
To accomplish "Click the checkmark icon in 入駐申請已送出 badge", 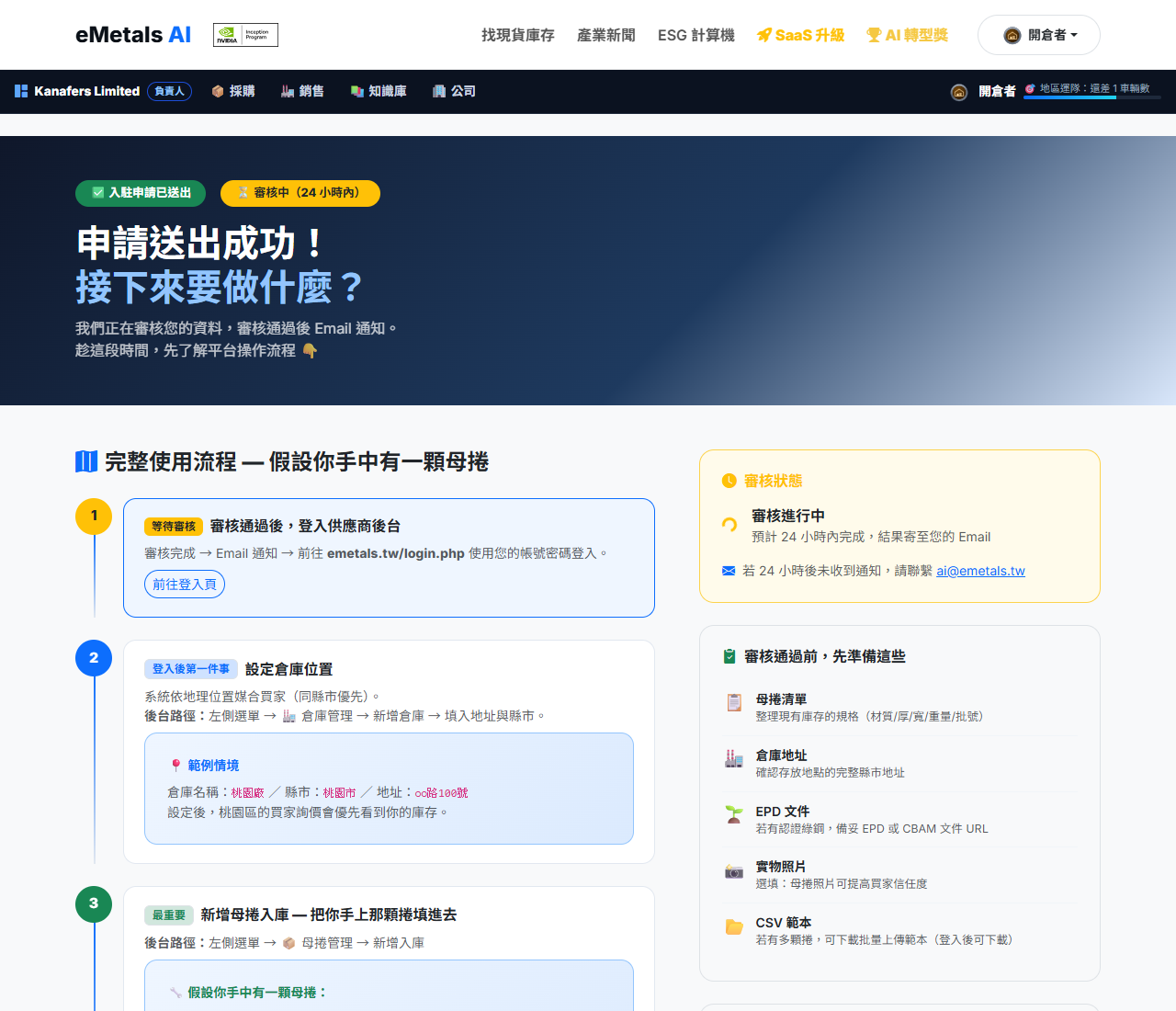I will tap(98, 193).
